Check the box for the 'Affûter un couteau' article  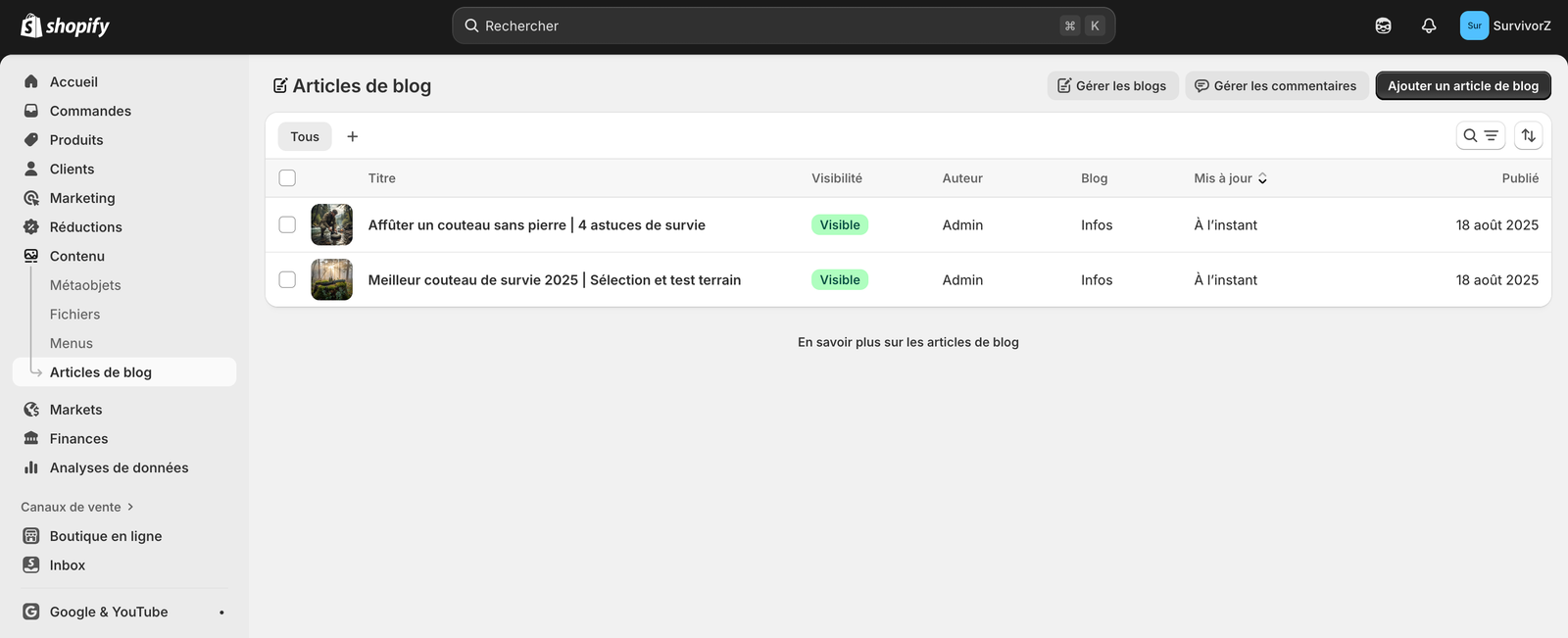[x=287, y=225]
